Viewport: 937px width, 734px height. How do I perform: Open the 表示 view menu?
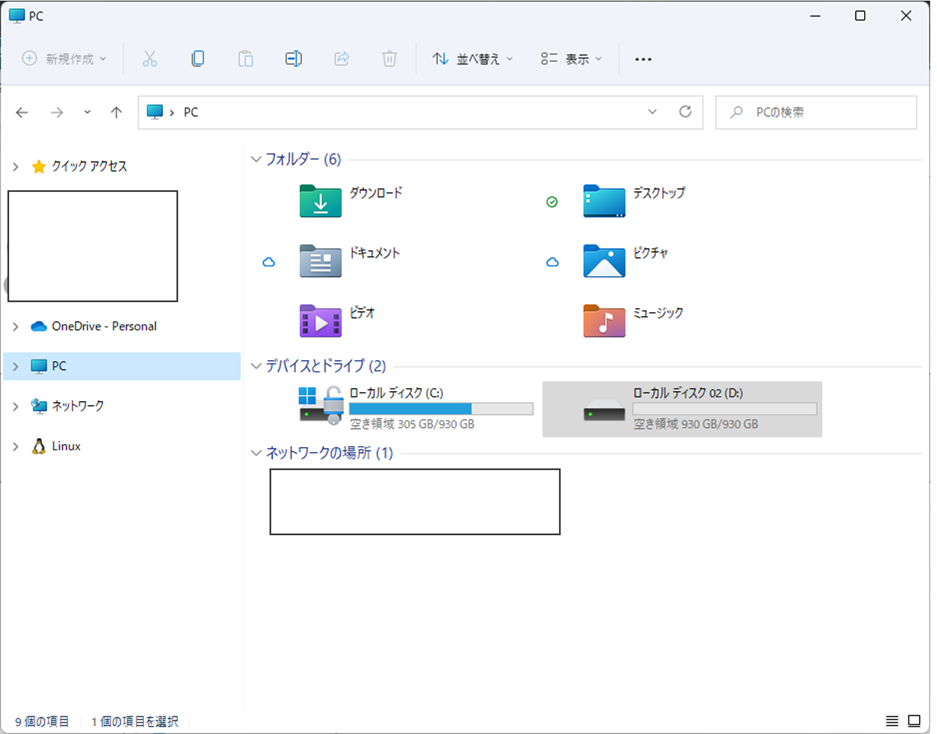571,59
